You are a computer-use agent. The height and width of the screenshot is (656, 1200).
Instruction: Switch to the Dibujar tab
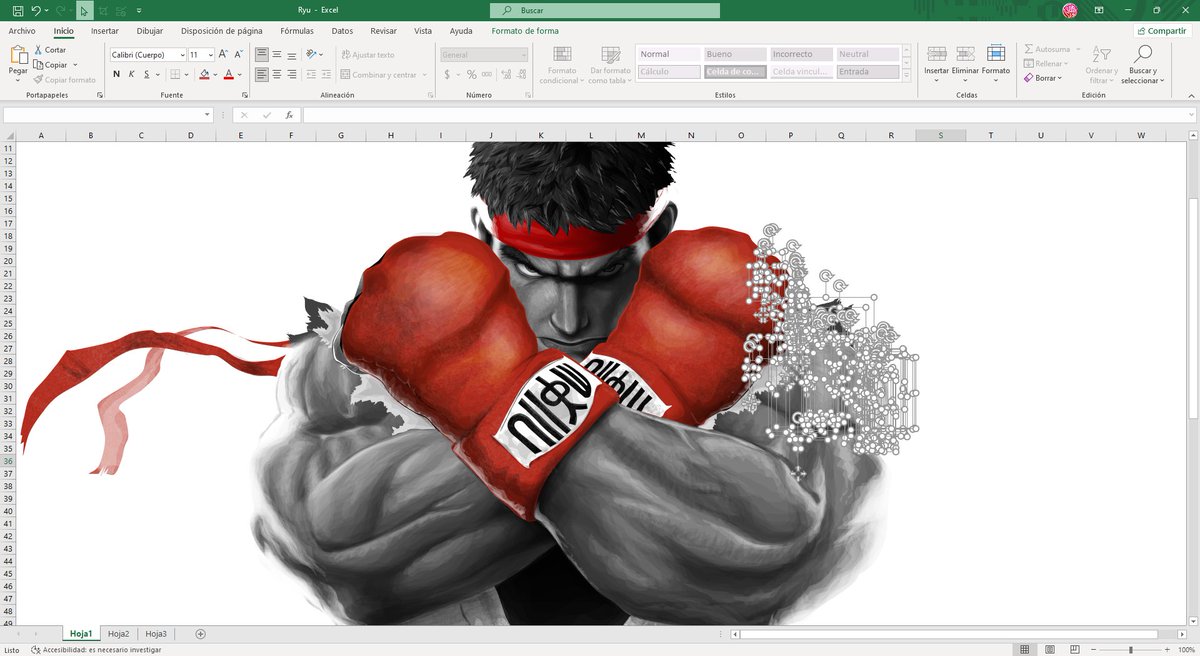tap(149, 31)
